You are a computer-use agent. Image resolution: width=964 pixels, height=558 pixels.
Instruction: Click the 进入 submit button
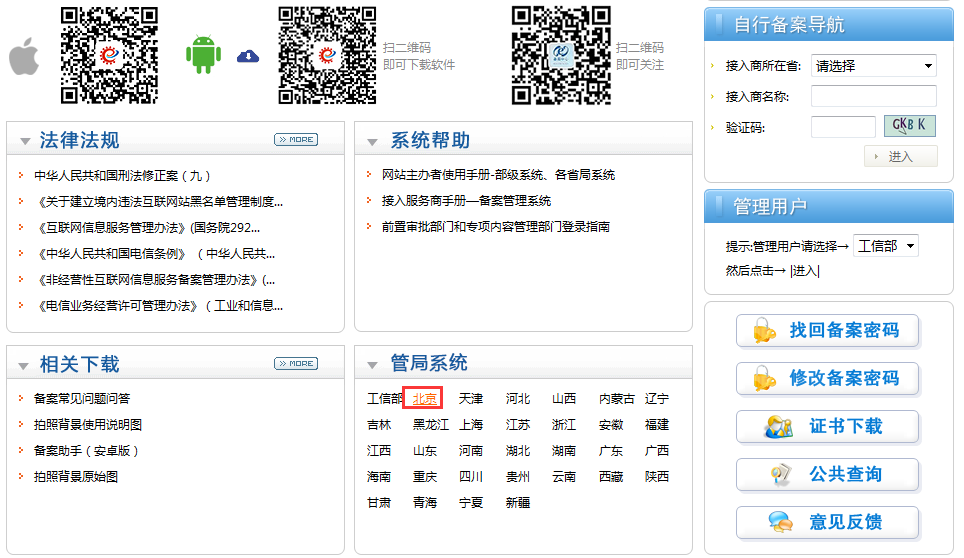900,156
